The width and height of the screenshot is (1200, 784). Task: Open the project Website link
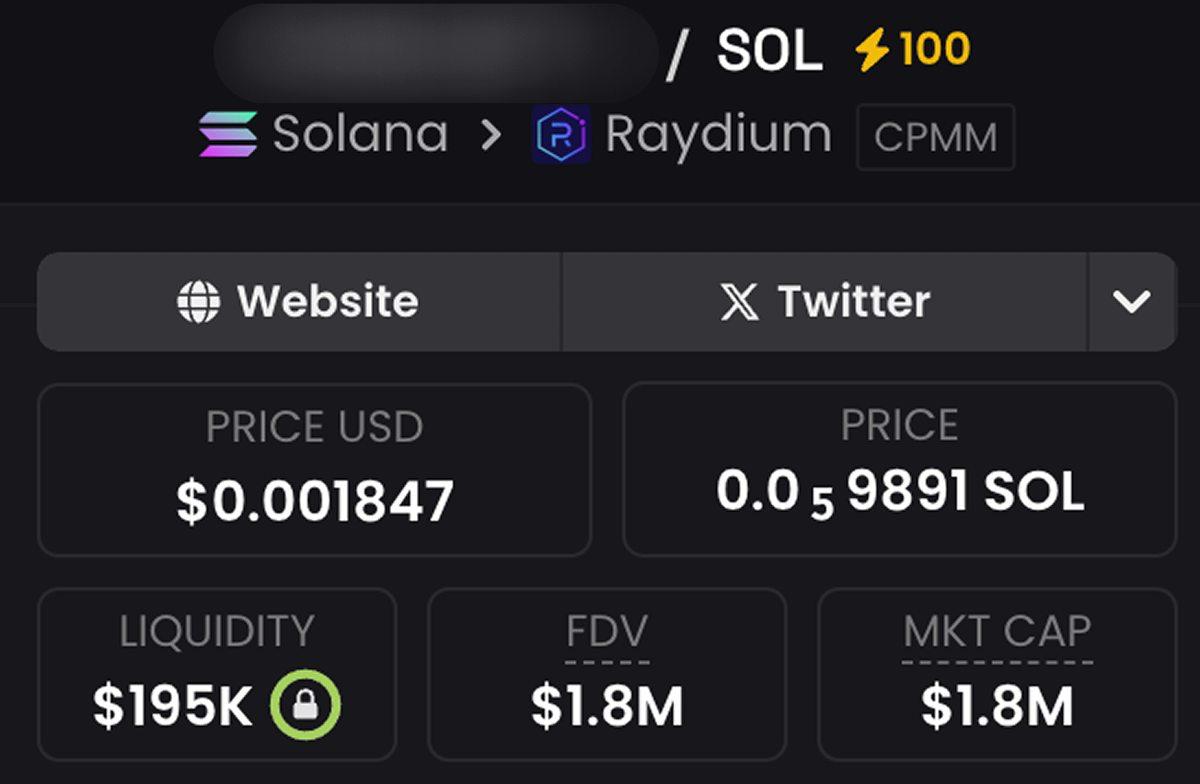coord(299,301)
